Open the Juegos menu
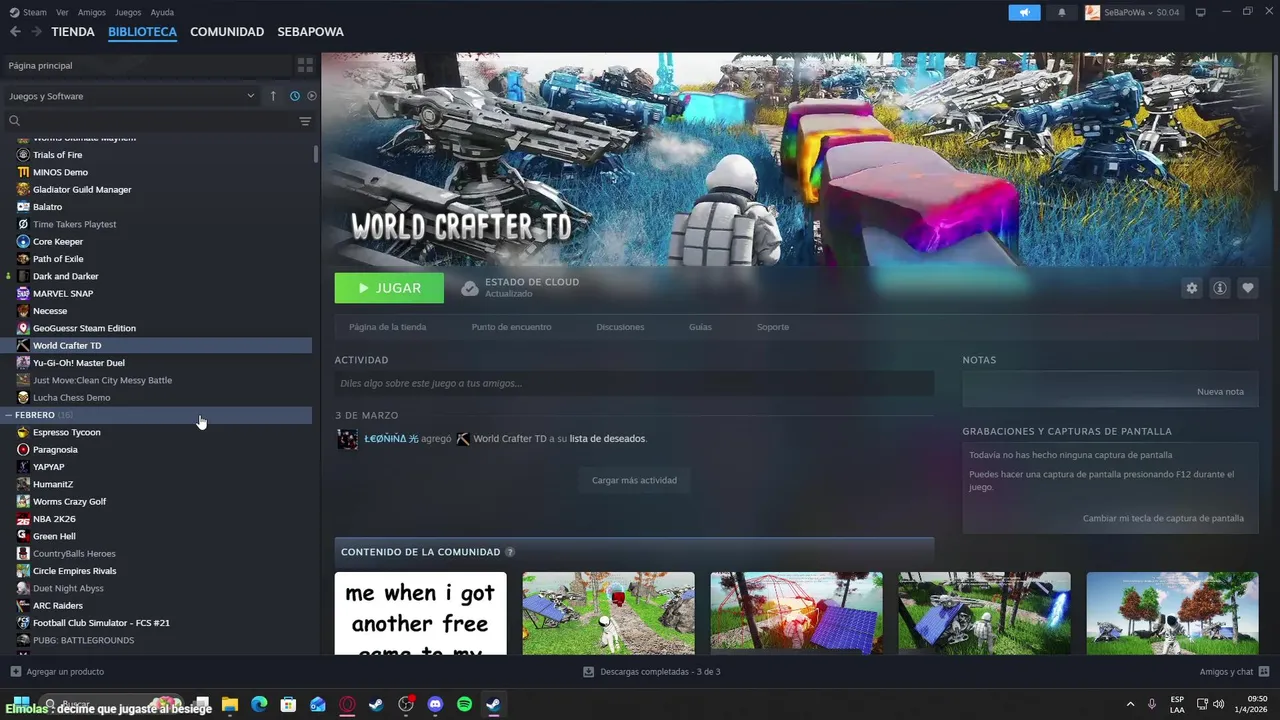 point(128,12)
